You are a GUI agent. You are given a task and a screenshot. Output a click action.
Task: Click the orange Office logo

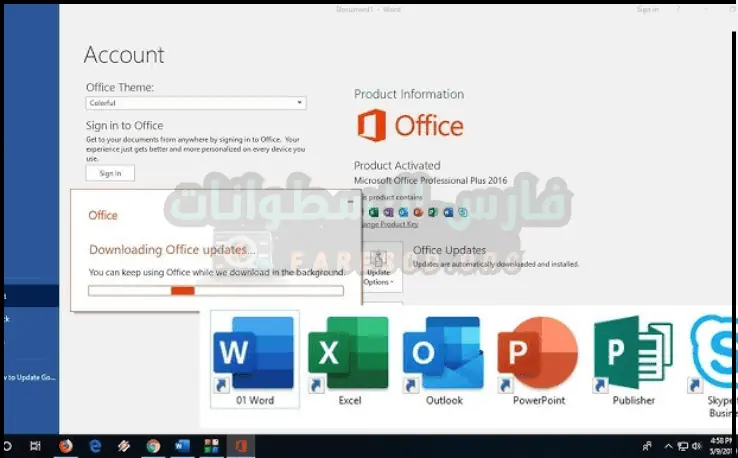point(410,125)
